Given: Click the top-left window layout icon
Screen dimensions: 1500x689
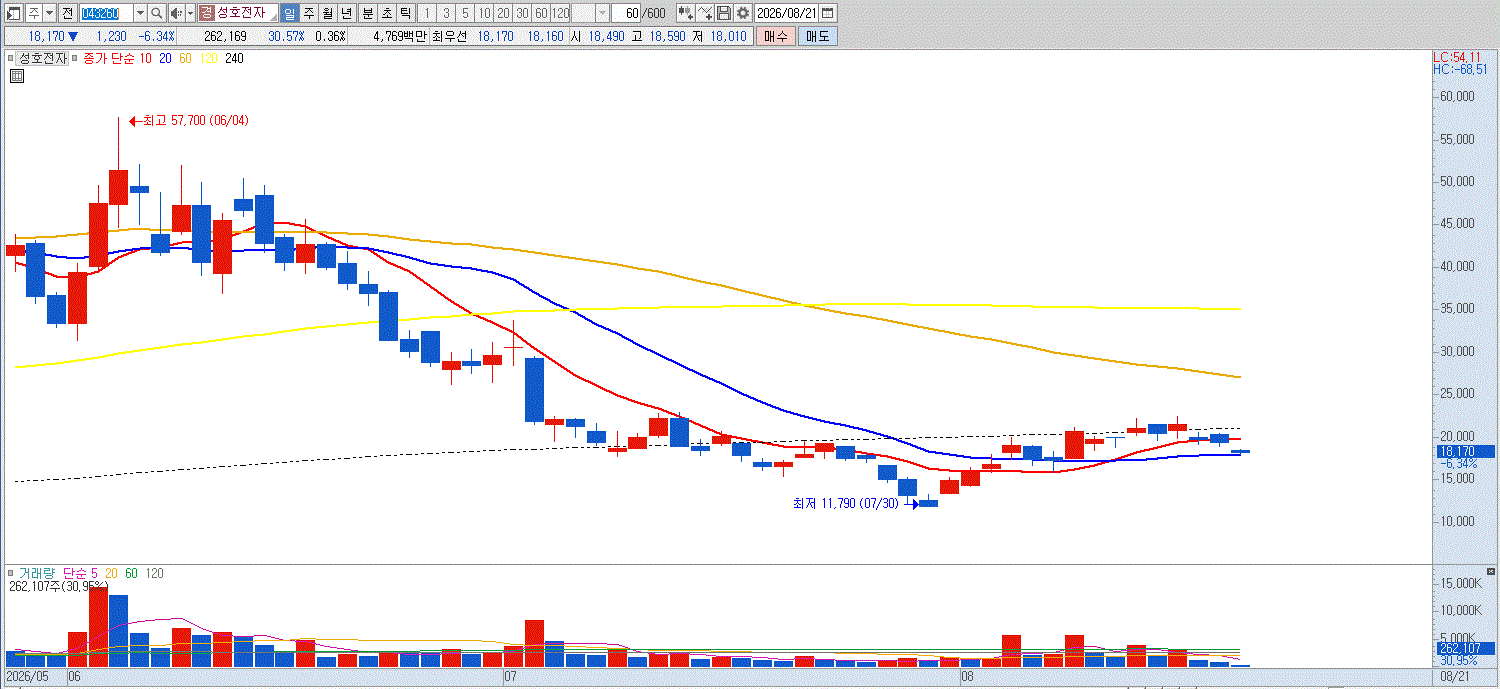Looking at the screenshot, I should [x=14, y=13].
